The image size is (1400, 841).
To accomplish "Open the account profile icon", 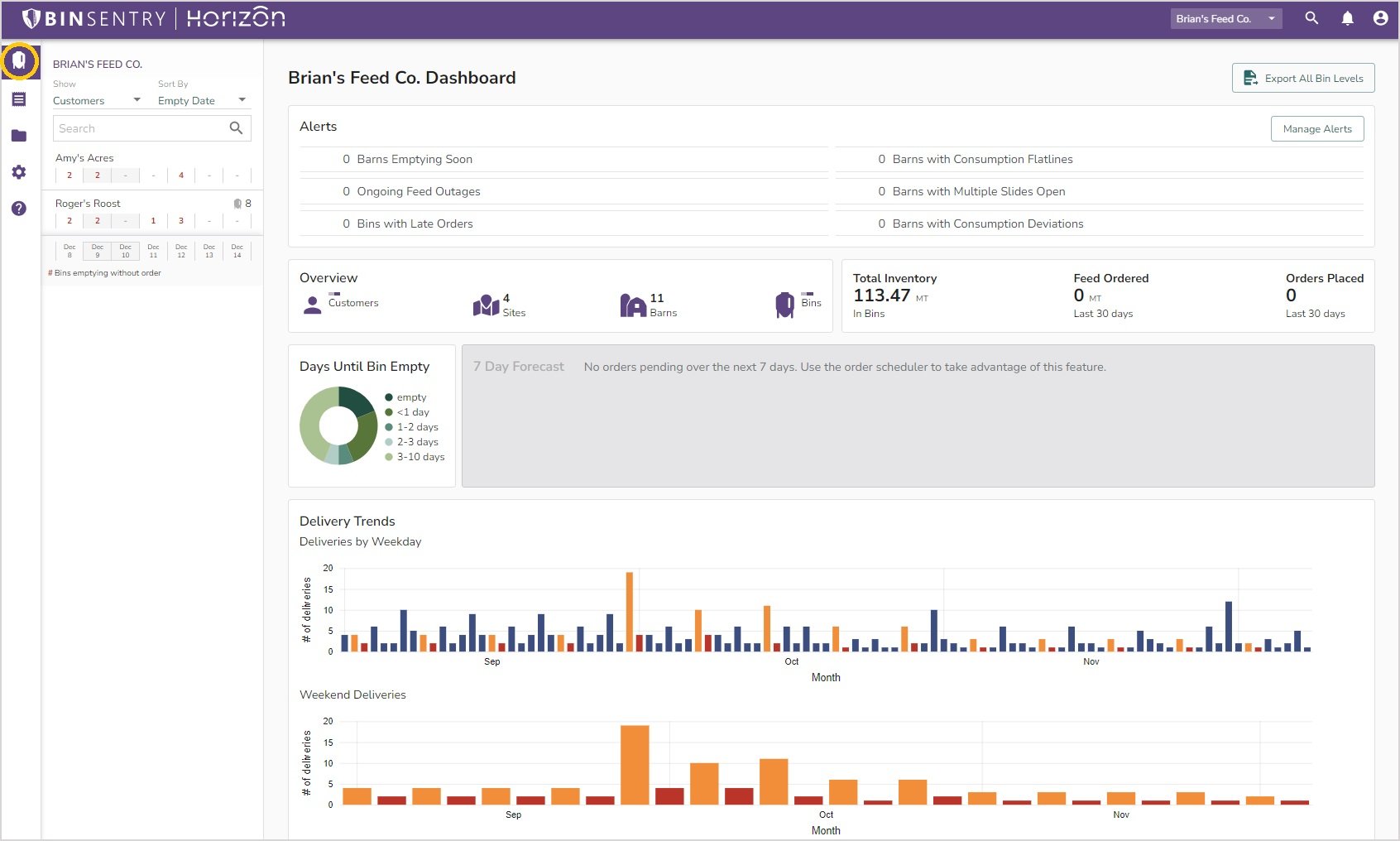I will (x=1380, y=17).
